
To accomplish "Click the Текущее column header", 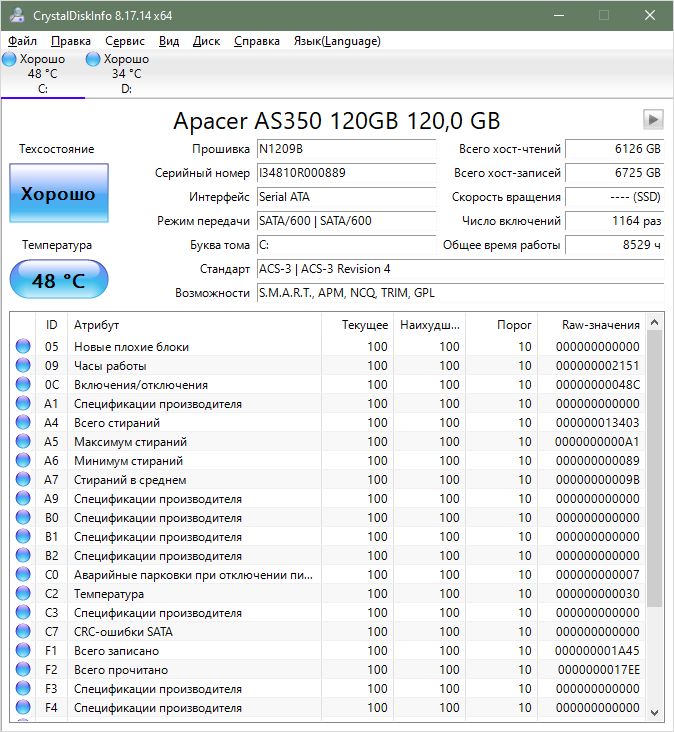I will (357, 325).
